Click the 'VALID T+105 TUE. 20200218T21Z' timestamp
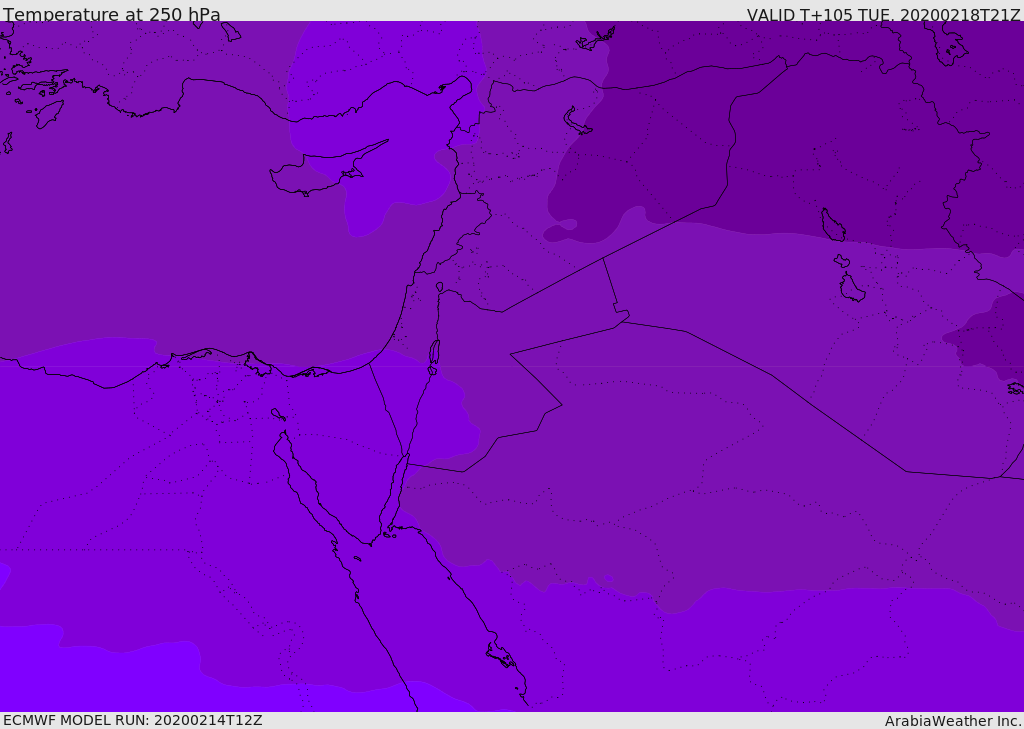This screenshot has width=1024, height=729. [884, 15]
